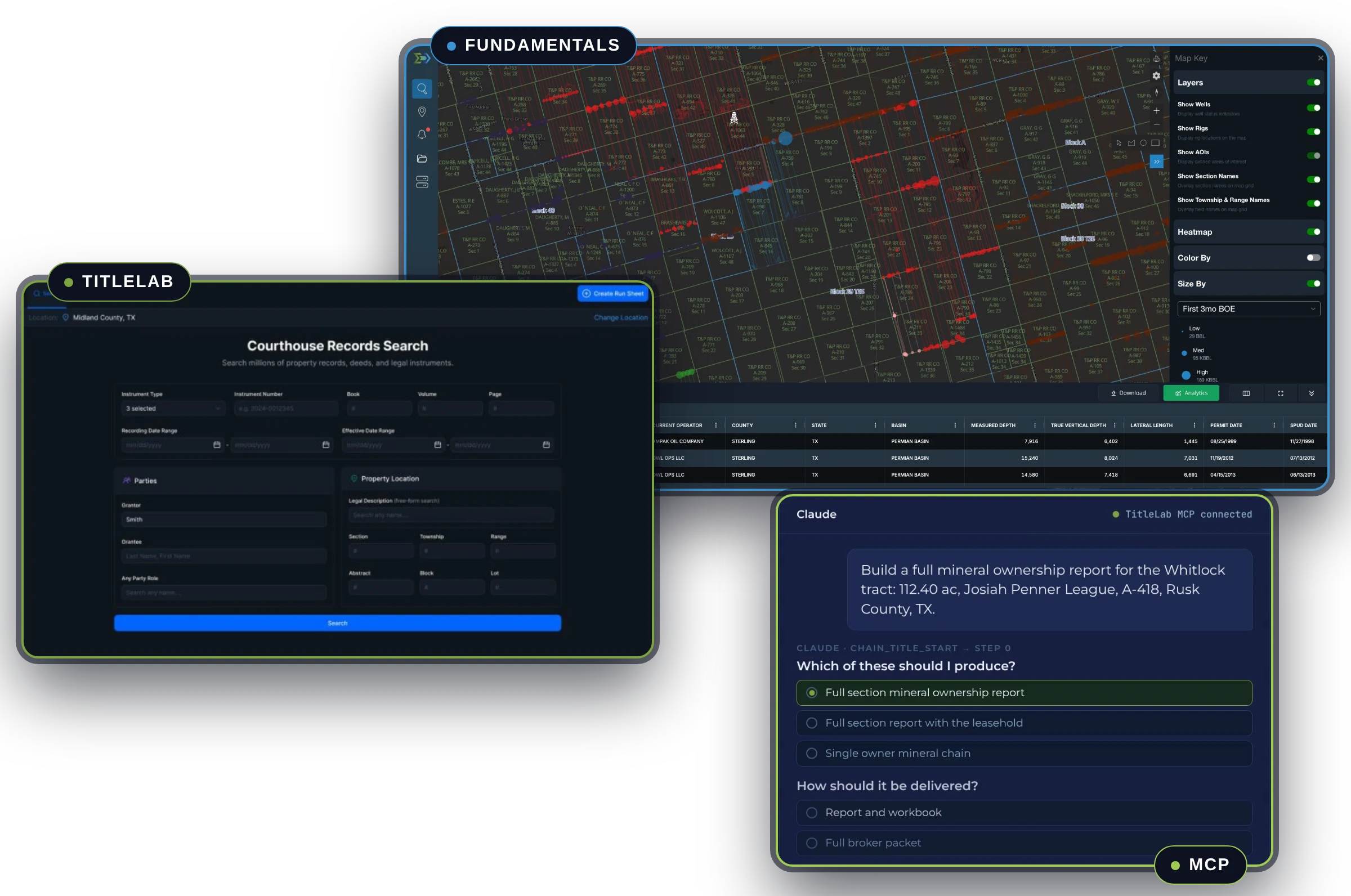
Task: Zoom in on map with plus icon
Action: point(1156,110)
